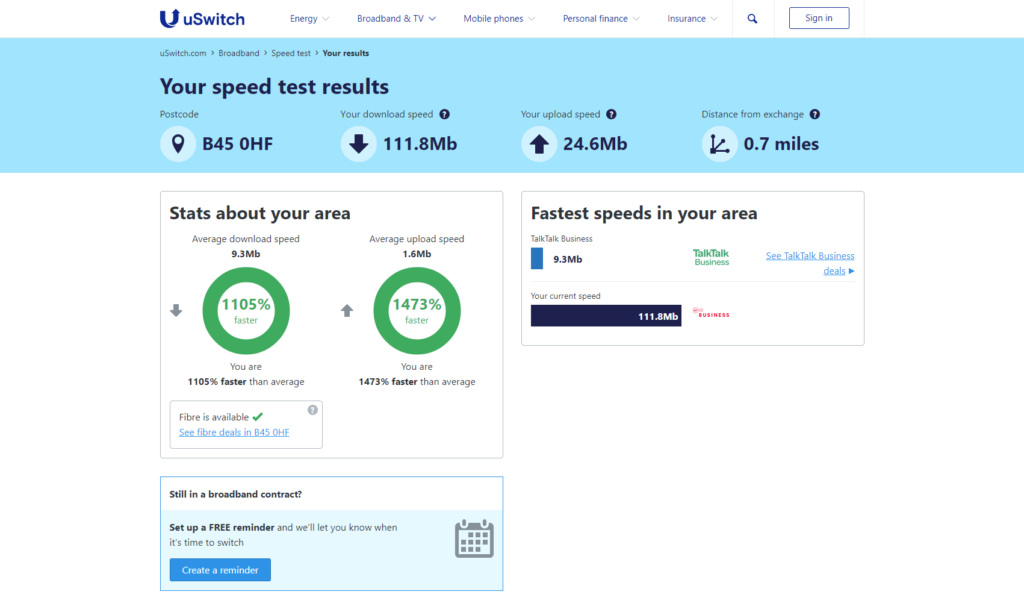Click the TalkTalk Business logo
Viewport: 1024px width, 615px height.
(x=711, y=257)
